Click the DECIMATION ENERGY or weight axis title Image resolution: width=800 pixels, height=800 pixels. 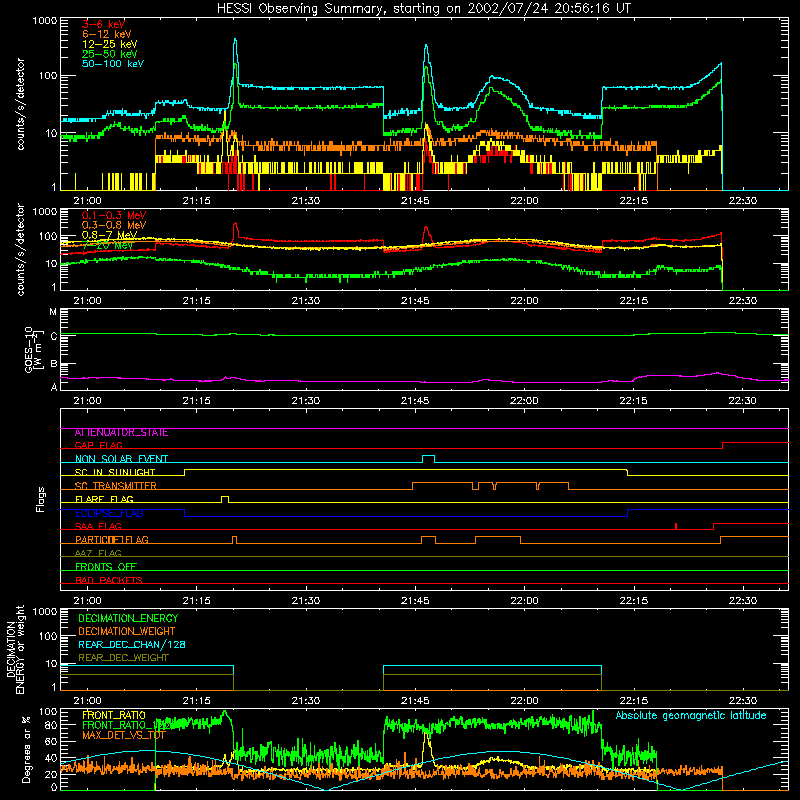15,649
